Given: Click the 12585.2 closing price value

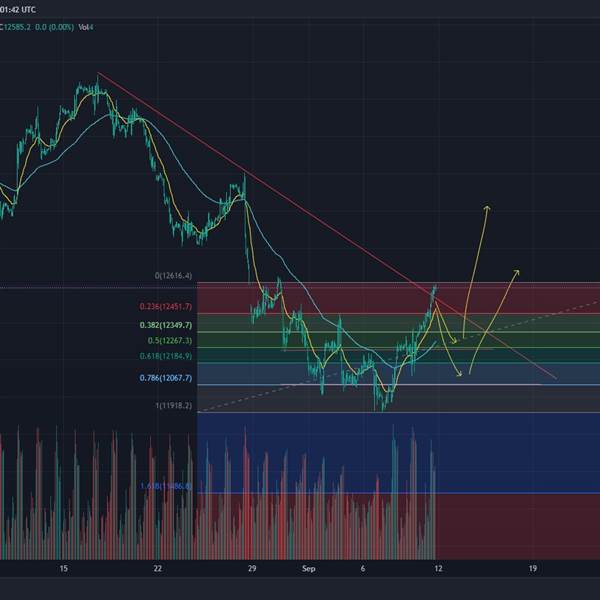Looking at the screenshot, I should coord(18,28).
